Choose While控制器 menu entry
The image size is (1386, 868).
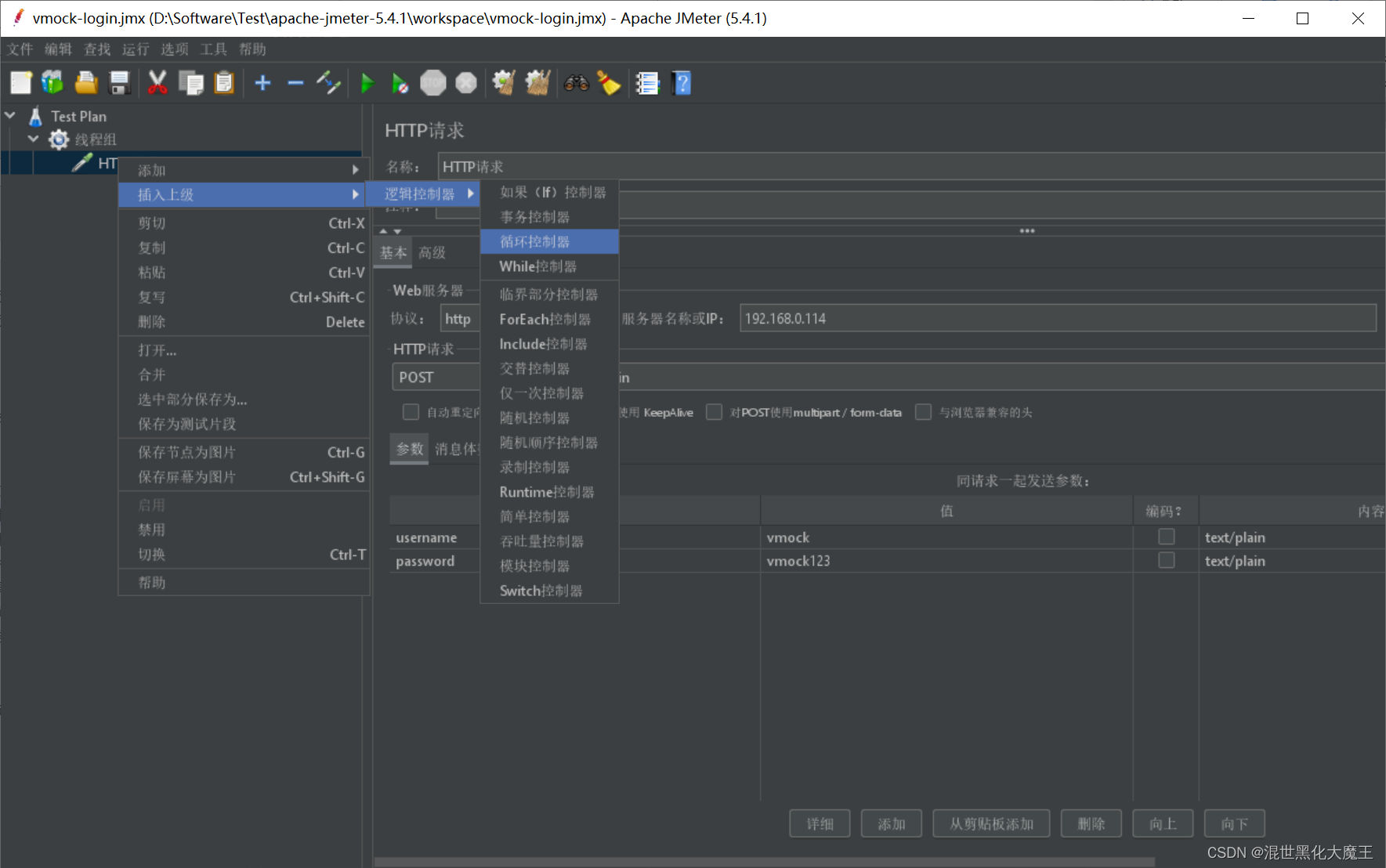tap(549, 266)
